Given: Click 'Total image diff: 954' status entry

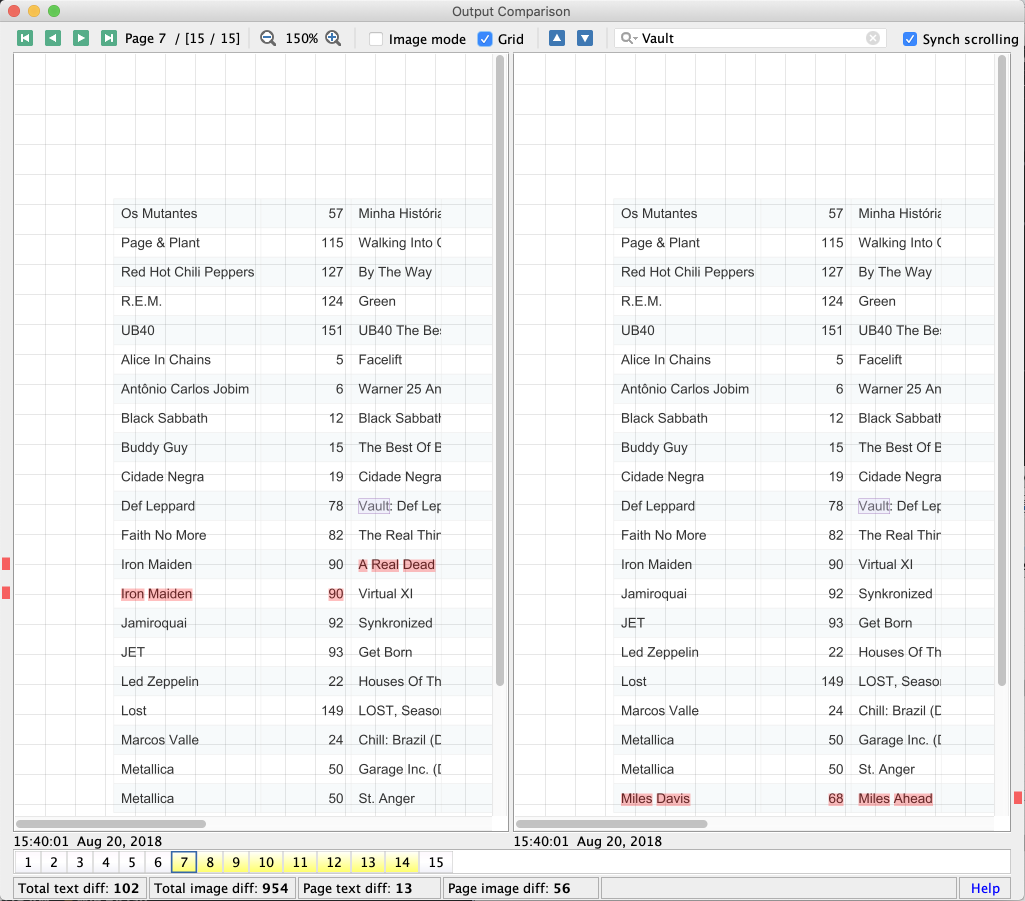Looking at the screenshot, I should 221,888.
